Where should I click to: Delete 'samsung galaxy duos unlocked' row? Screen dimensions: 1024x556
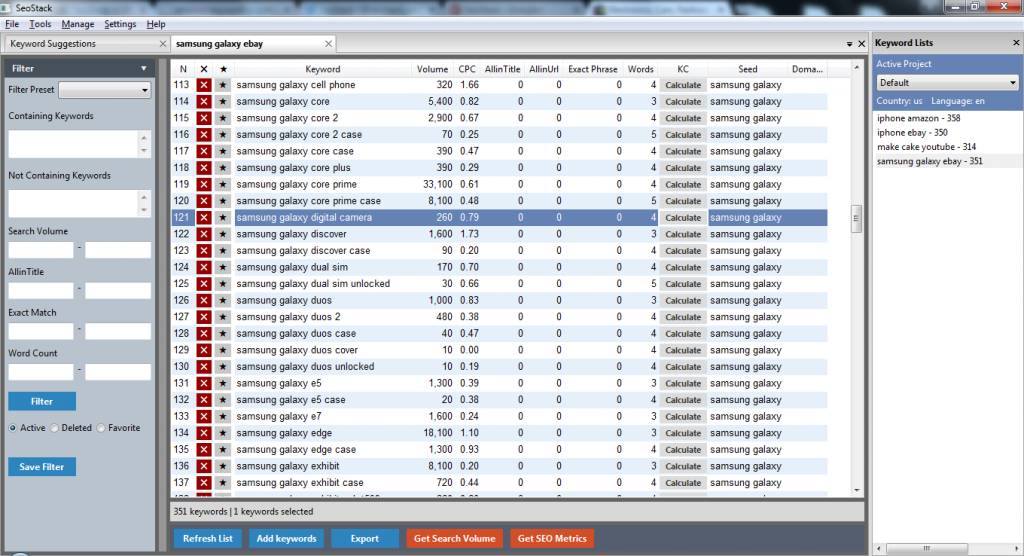coord(204,367)
